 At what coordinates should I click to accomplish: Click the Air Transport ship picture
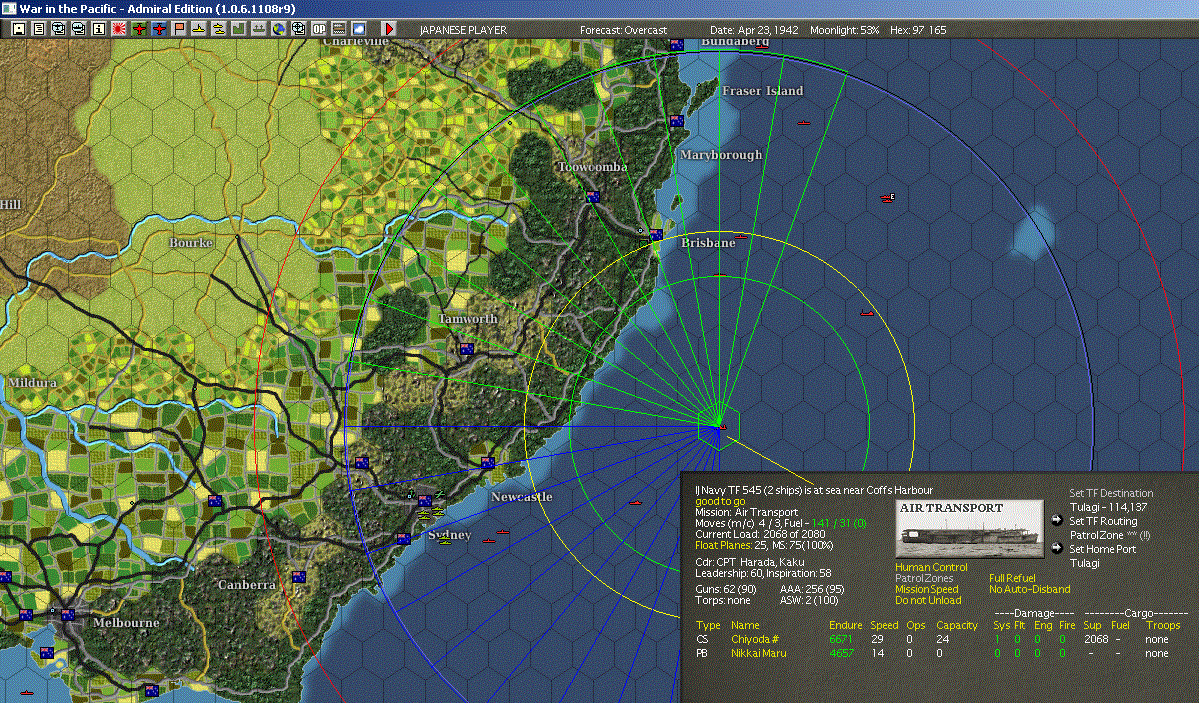(x=969, y=529)
